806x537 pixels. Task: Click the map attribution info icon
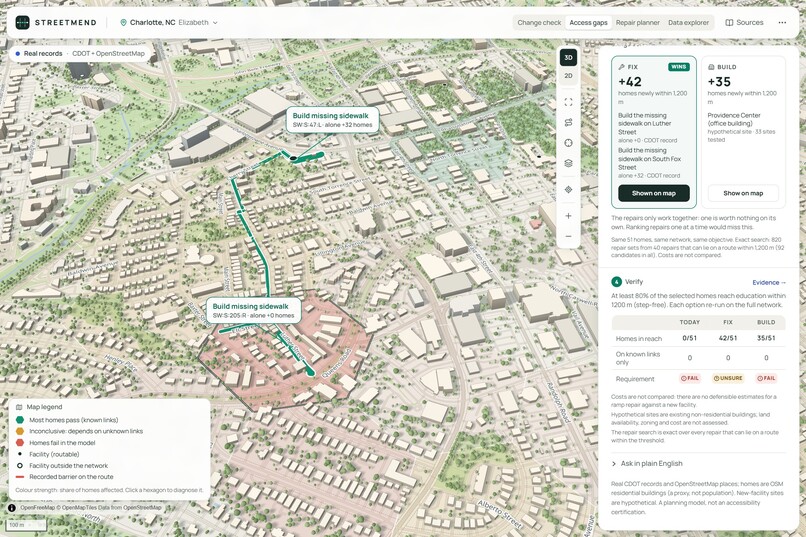(x=12, y=508)
